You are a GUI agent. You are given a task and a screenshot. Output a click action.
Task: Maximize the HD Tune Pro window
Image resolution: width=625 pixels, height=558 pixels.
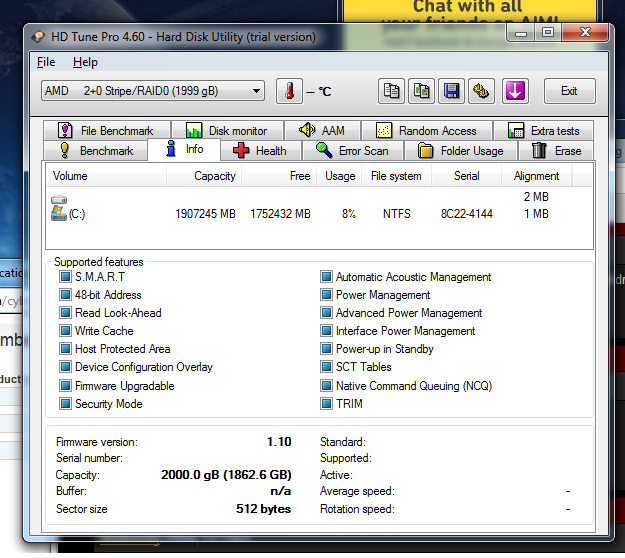point(548,33)
